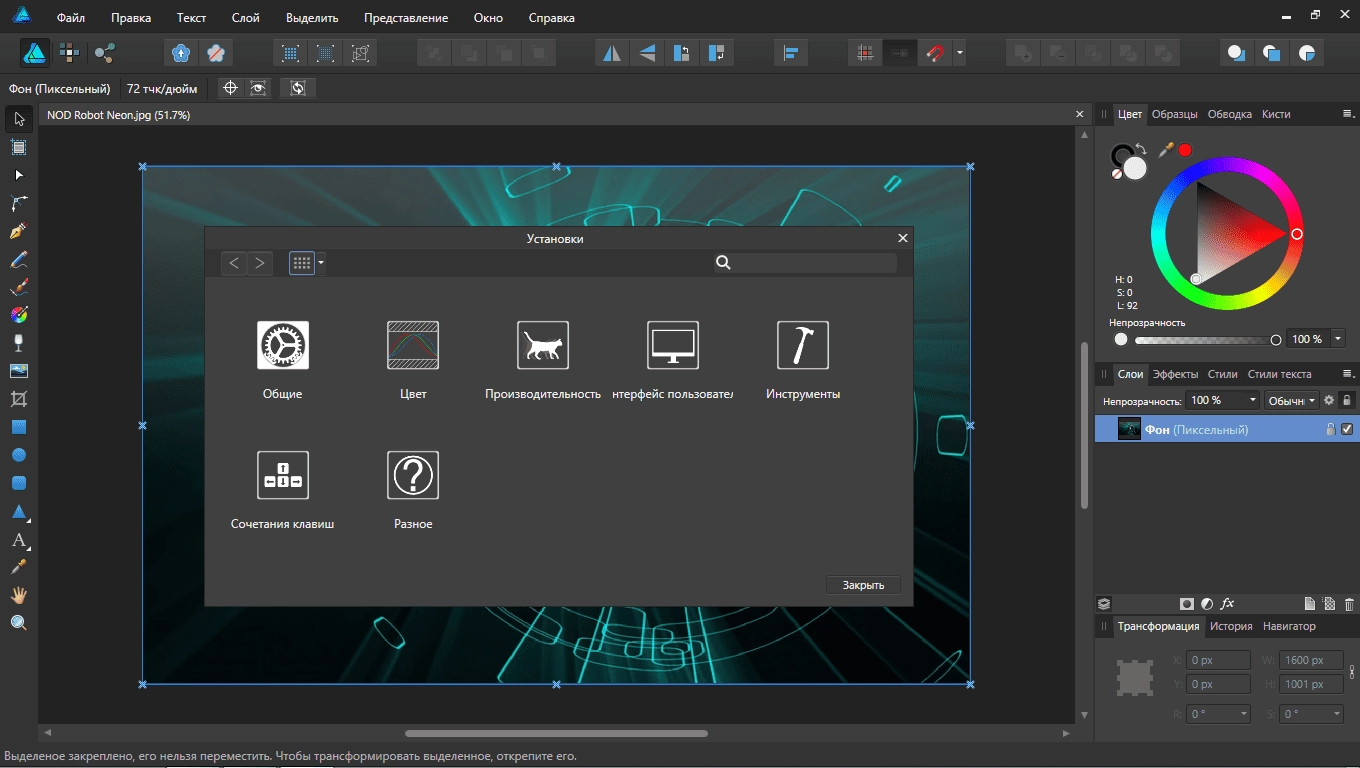Switch to the Эффекты tab
The height and width of the screenshot is (768, 1360).
(x=1175, y=374)
